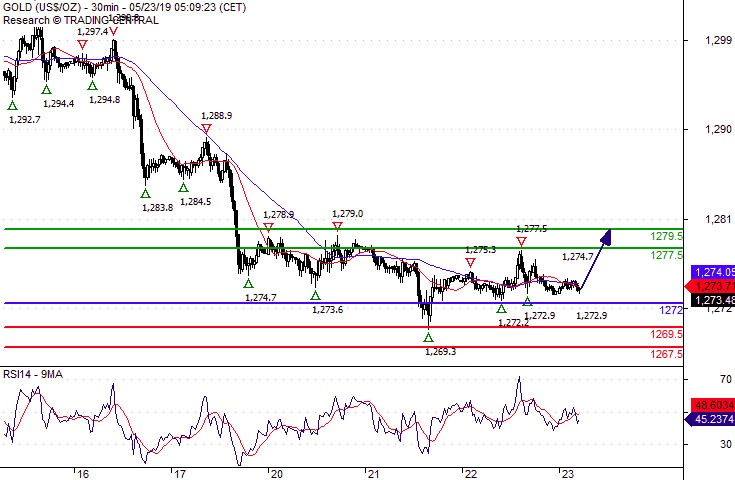
Task: Select the 1,299 price axis label
Action: coord(718,40)
